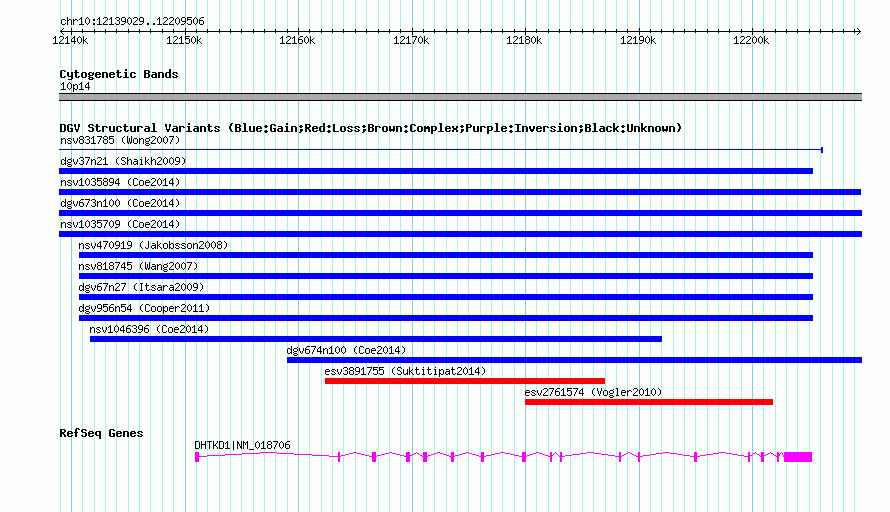890x512 pixels.
Task: Open variant nsv818745 (Wang2007) label
Action: click(138, 266)
